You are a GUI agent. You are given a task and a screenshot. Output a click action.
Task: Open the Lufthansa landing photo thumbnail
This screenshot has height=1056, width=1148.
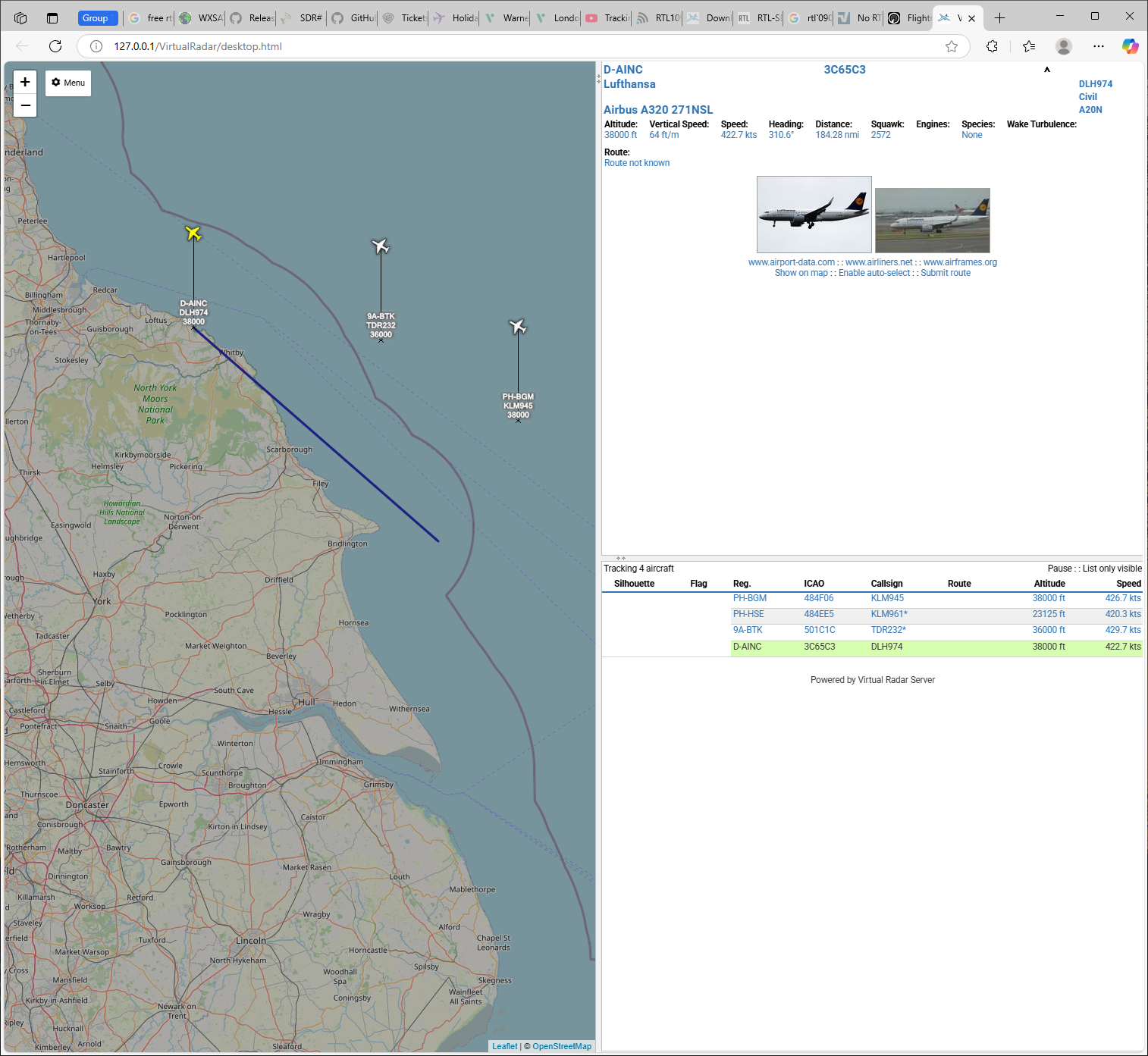tap(814, 215)
